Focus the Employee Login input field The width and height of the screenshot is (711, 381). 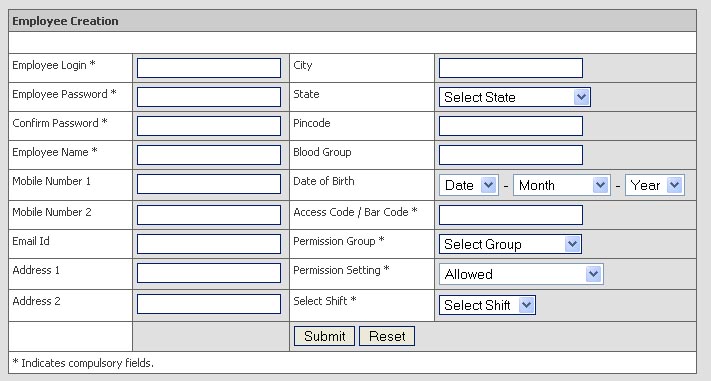pyautogui.click(x=209, y=68)
